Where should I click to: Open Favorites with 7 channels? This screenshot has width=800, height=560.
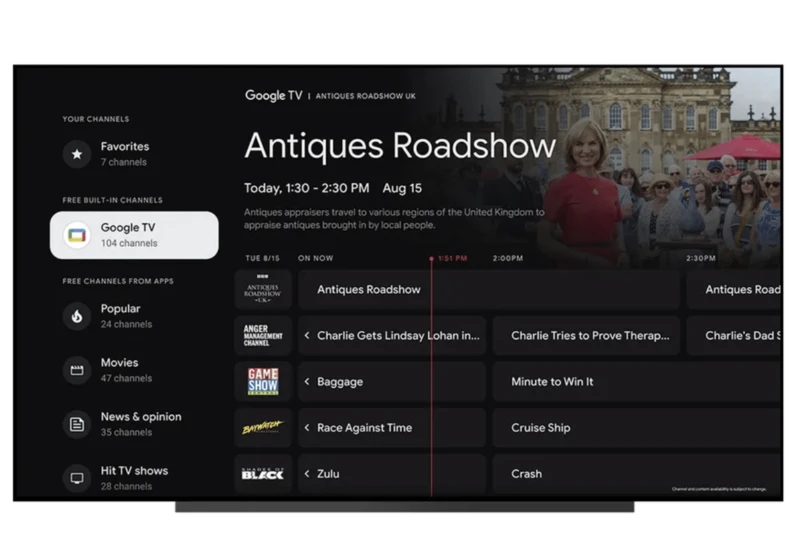(x=134, y=154)
